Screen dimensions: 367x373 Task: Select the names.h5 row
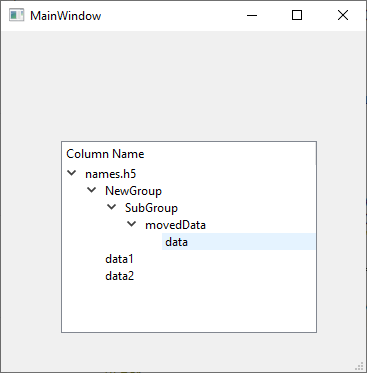tap(111, 174)
